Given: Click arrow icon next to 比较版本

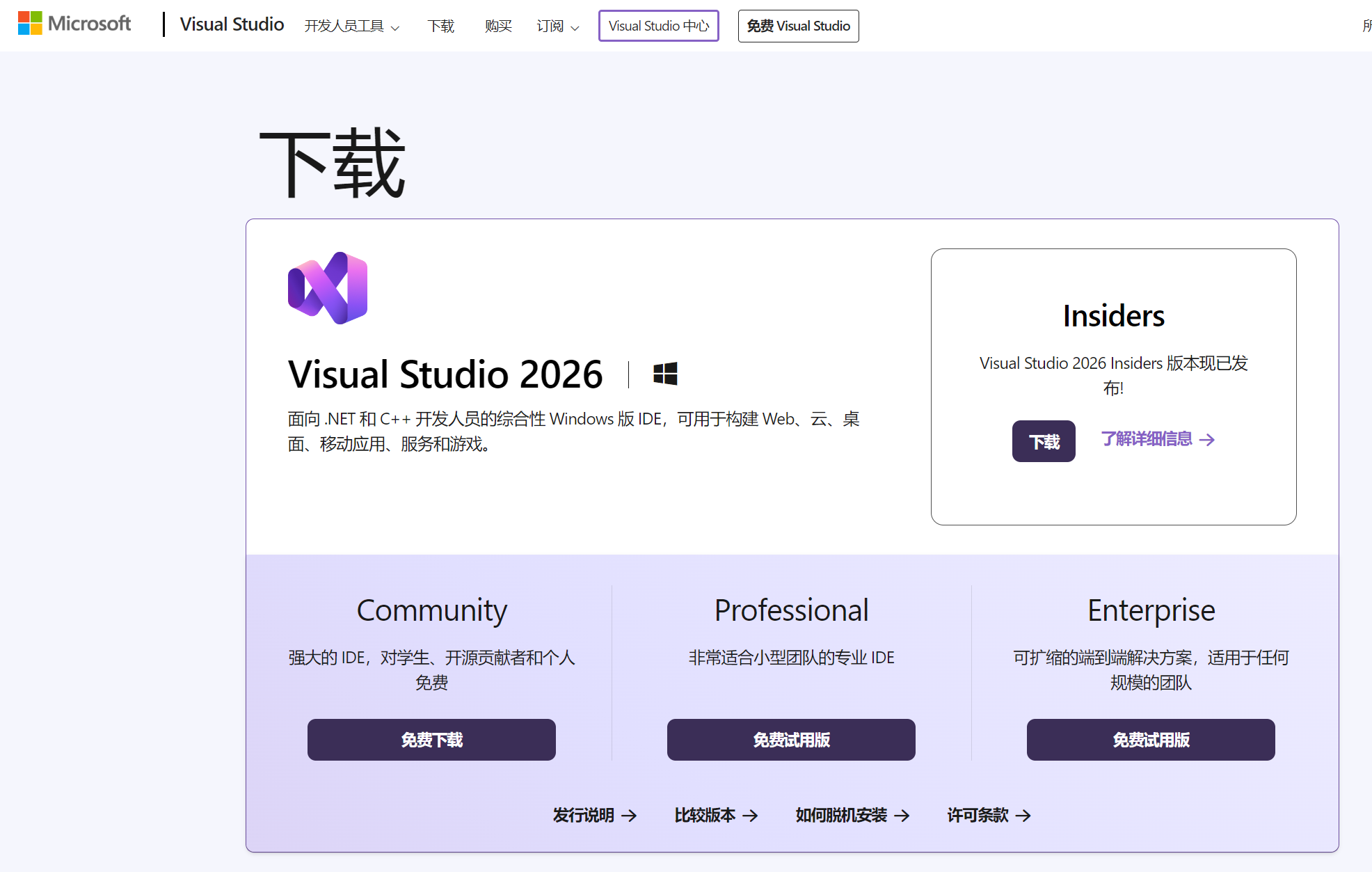Looking at the screenshot, I should click(x=750, y=816).
